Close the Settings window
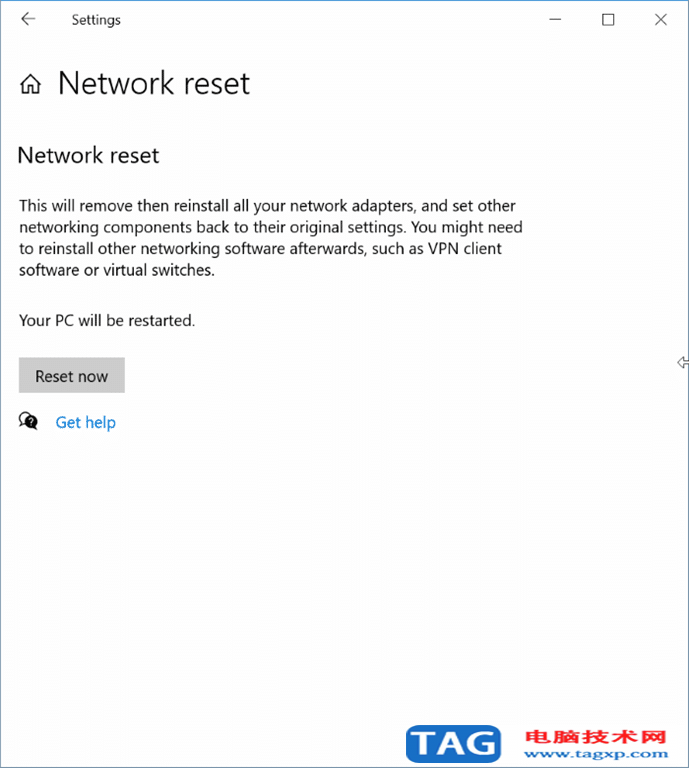Screen dimensions: 689x768 [x=660, y=19]
